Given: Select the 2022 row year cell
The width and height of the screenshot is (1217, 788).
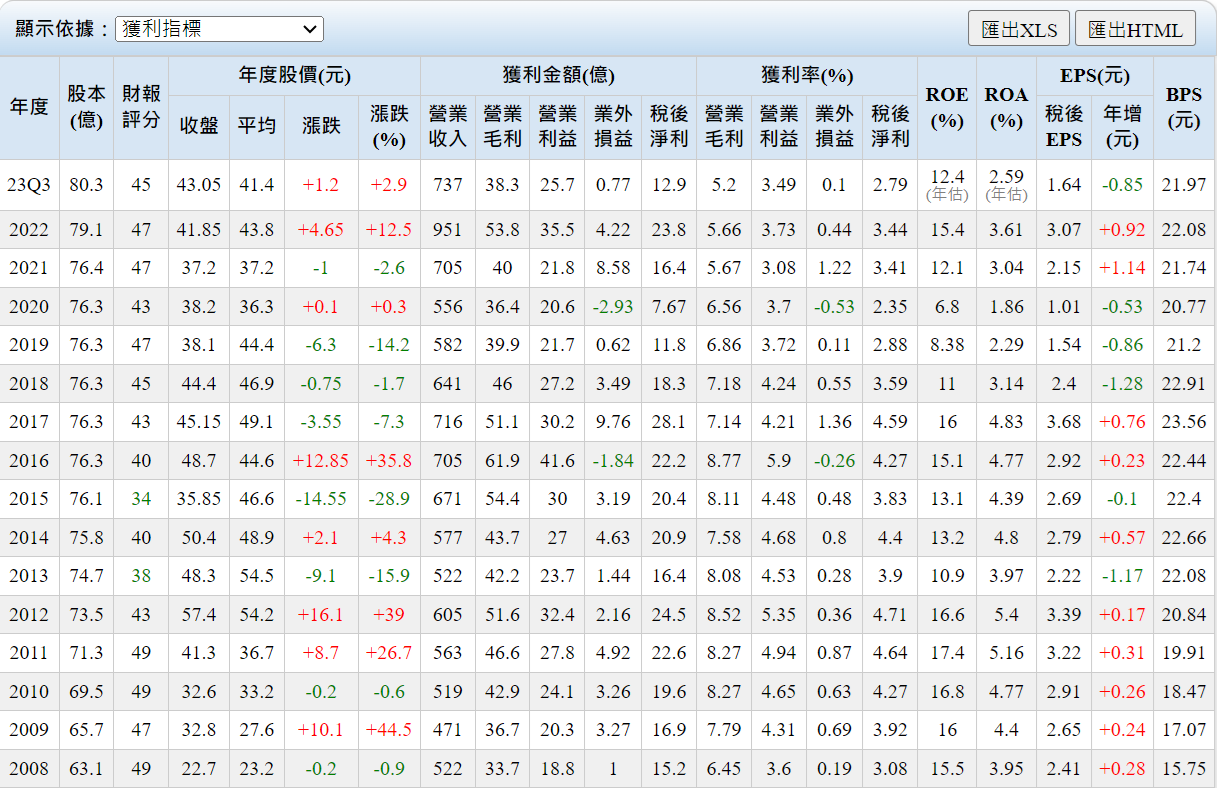Looking at the screenshot, I should 29,230.
